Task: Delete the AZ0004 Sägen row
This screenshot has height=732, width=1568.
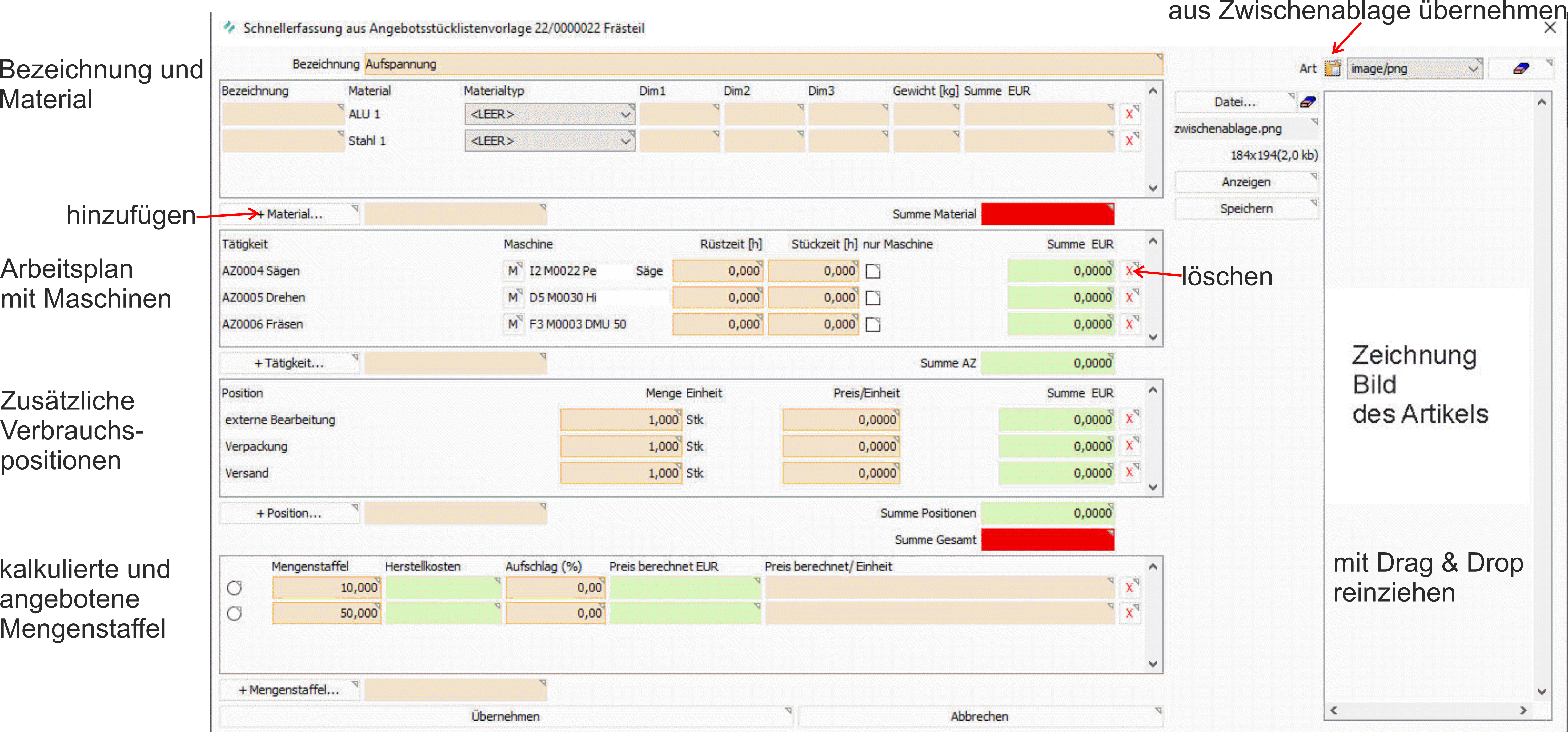Action: click(x=1130, y=270)
